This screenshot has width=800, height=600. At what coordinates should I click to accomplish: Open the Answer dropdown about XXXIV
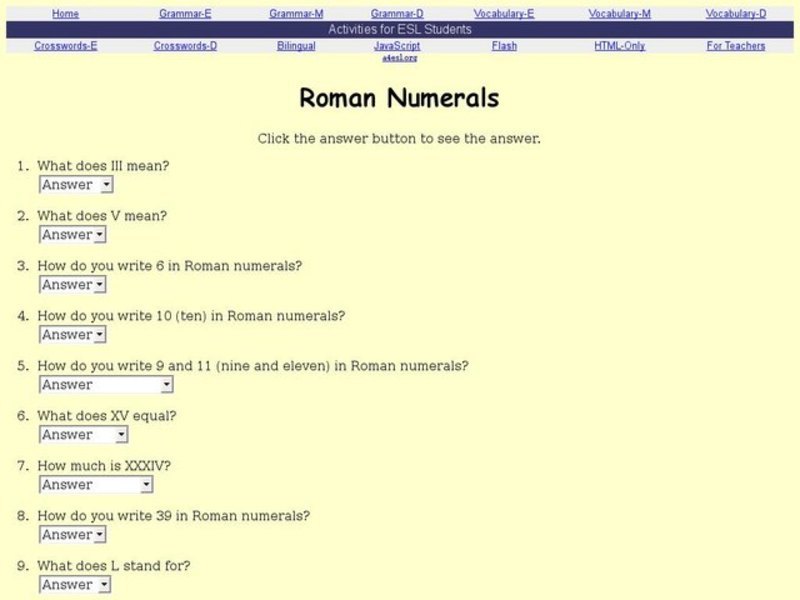click(95, 484)
